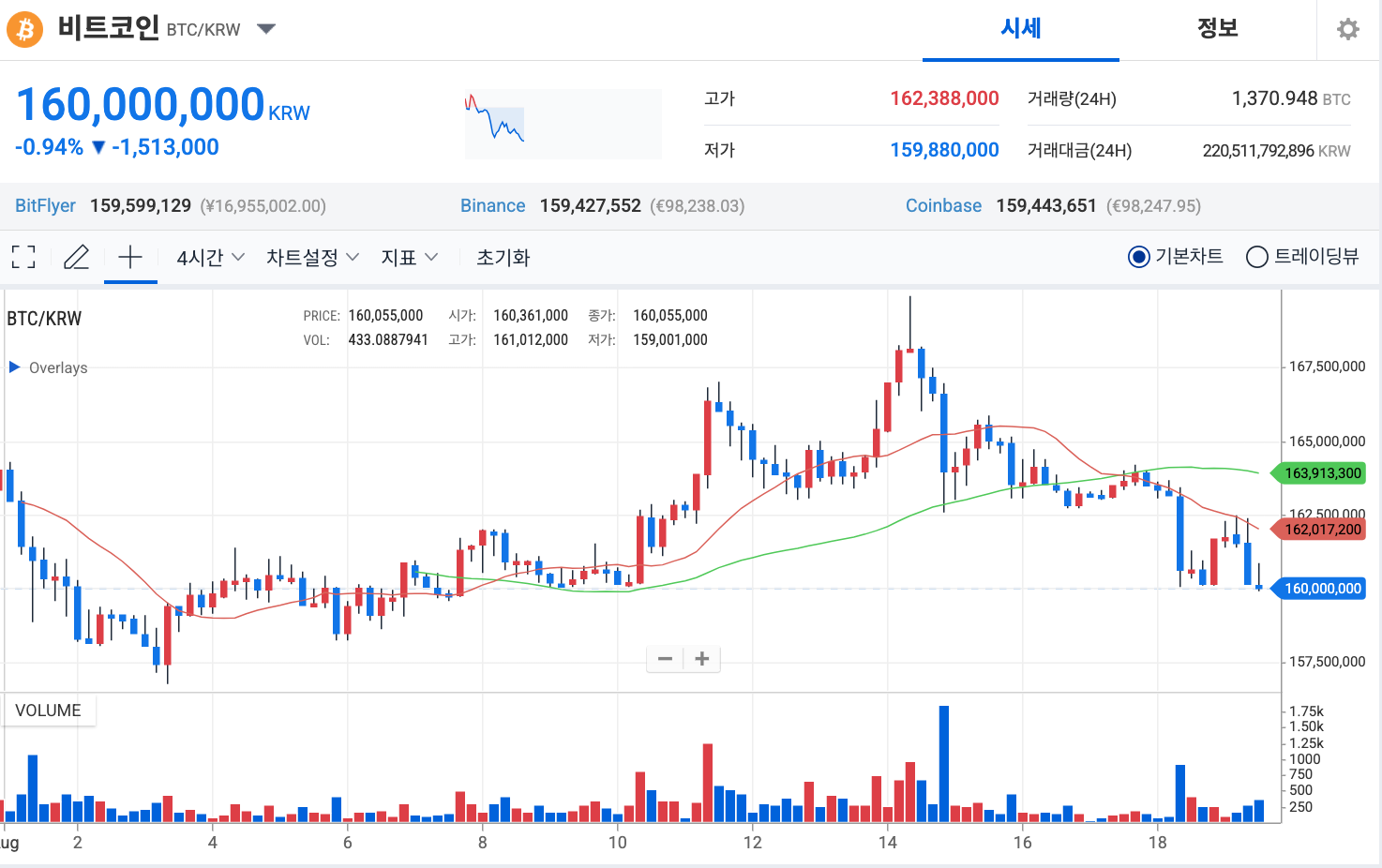Expand the 지표 indicators dropdown

click(x=409, y=257)
